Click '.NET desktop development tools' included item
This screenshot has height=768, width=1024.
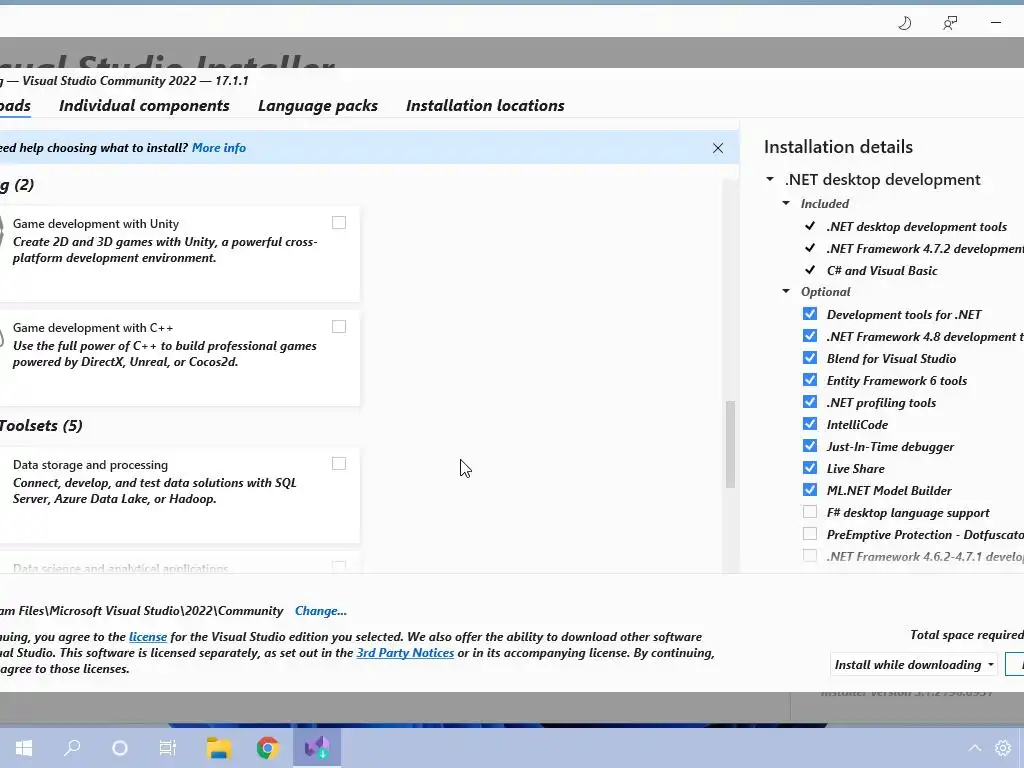pos(916,227)
